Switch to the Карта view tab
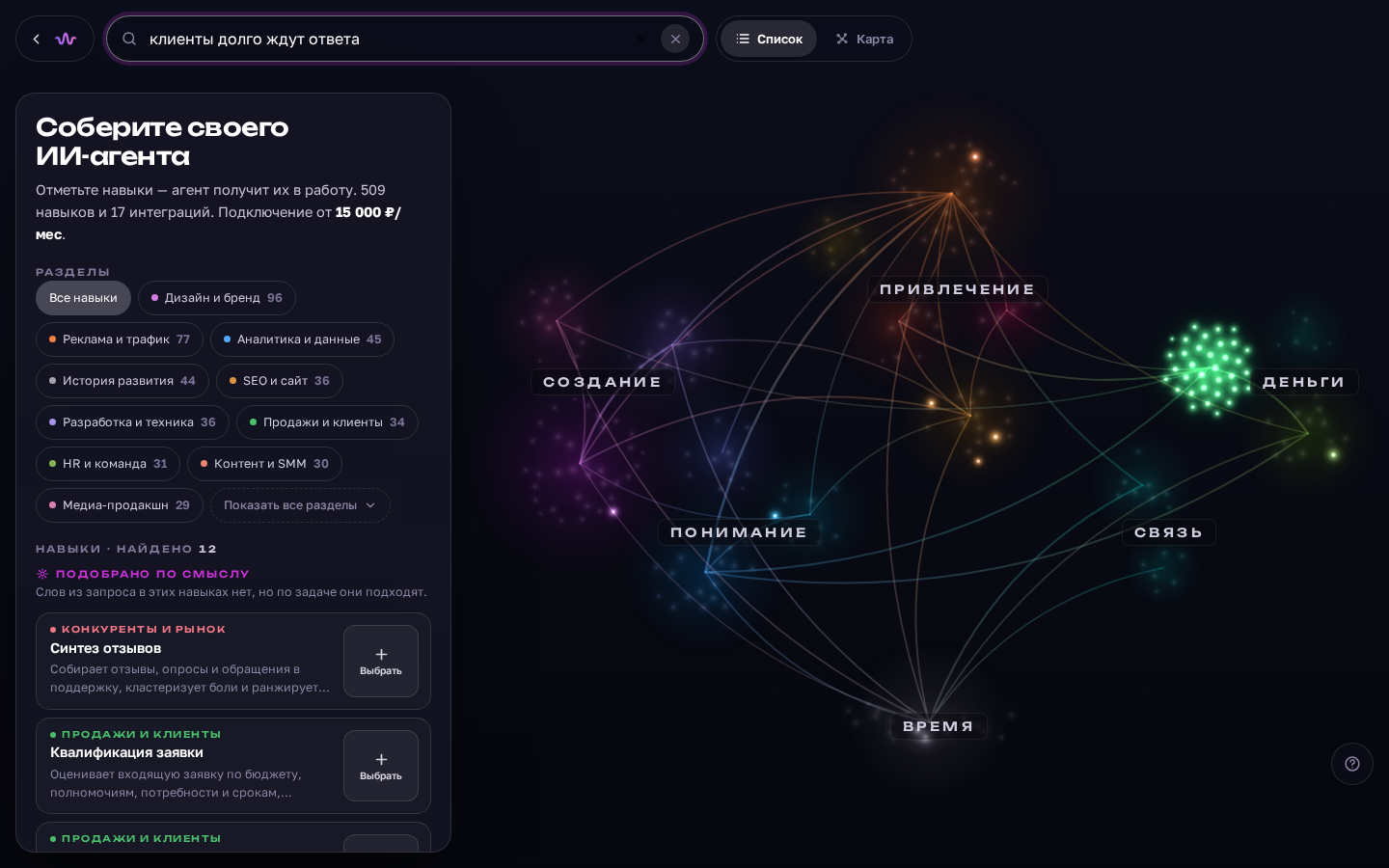The image size is (1389, 868). [864, 40]
